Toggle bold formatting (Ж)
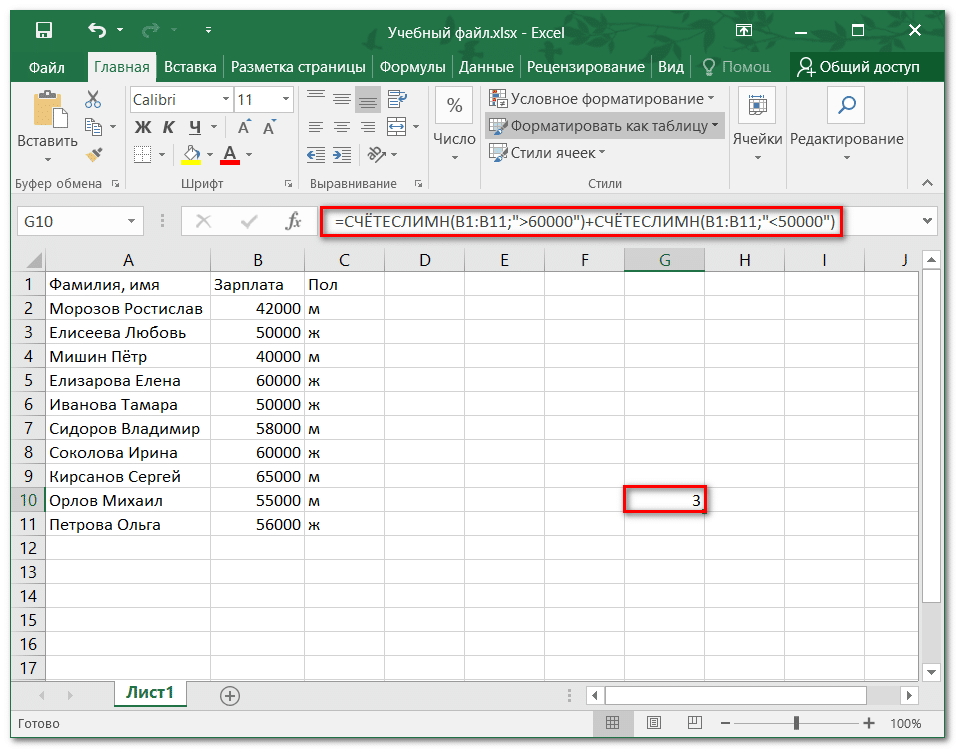Screen dimensions: 956x749 click(x=142, y=127)
